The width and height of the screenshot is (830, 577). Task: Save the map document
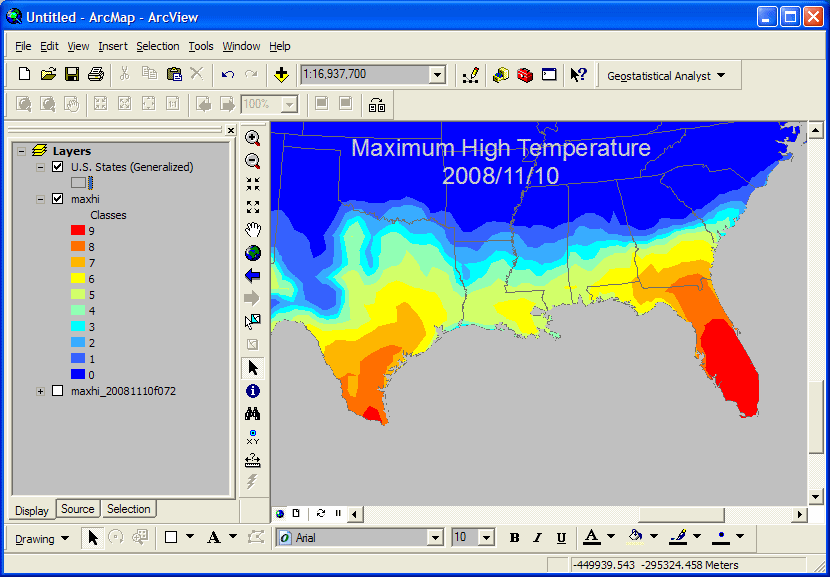pos(72,75)
